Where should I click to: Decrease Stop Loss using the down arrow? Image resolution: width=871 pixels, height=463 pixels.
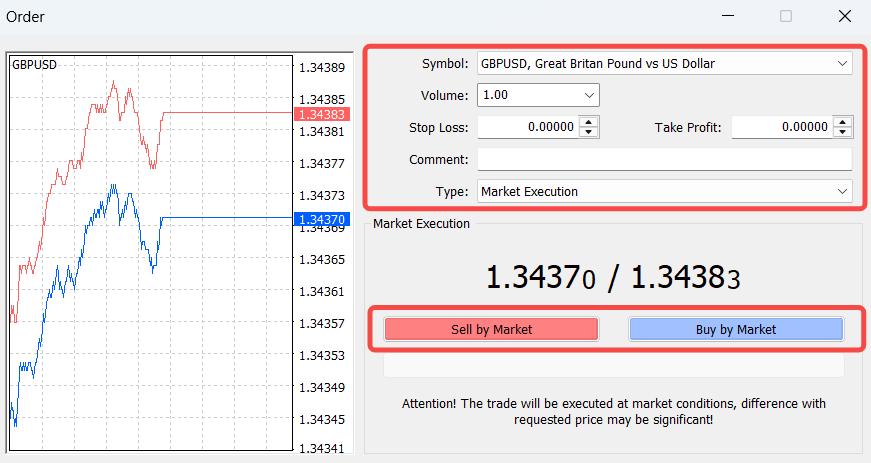[x=589, y=132]
